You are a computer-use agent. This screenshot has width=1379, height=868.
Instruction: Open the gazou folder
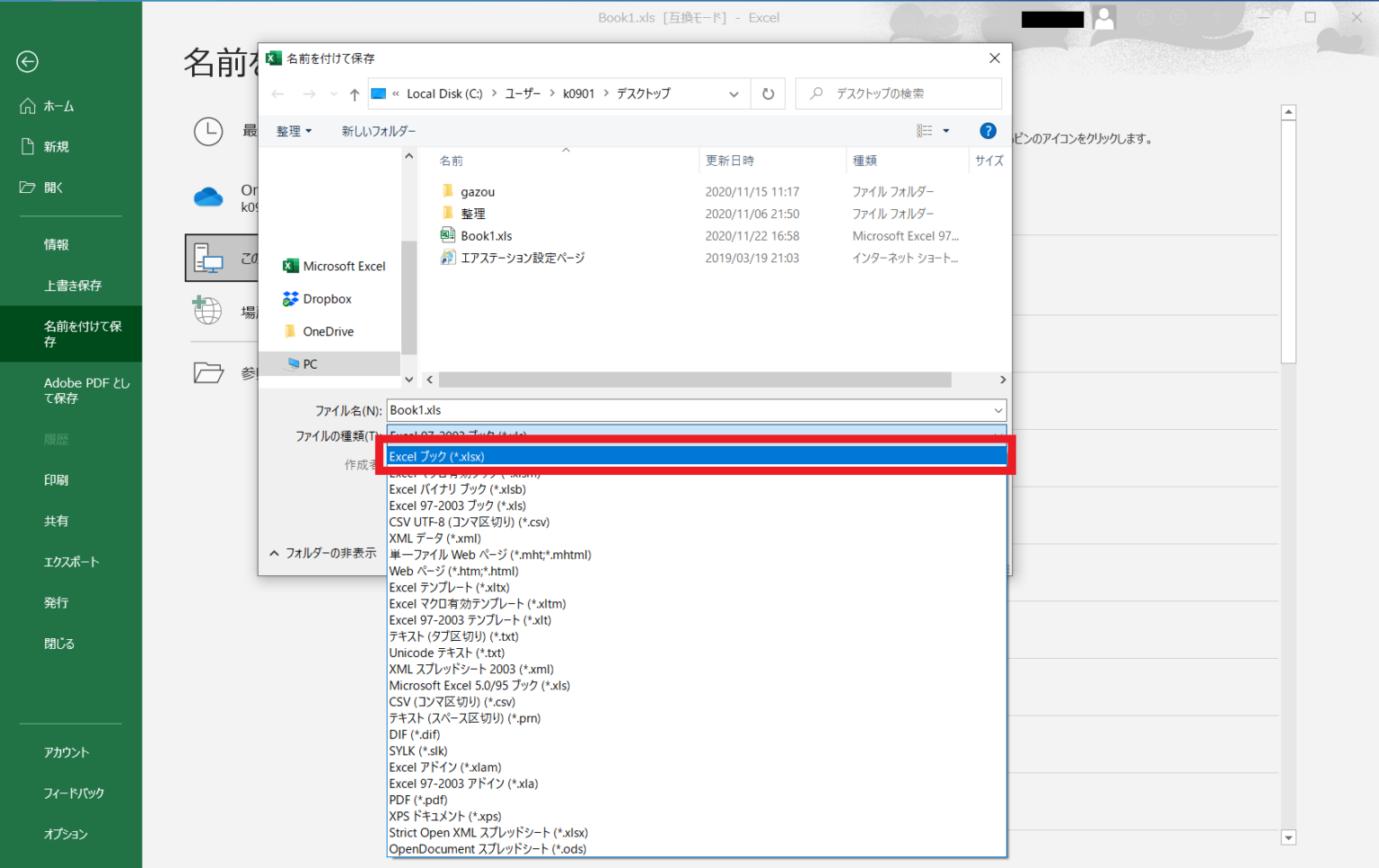(476, 190)
